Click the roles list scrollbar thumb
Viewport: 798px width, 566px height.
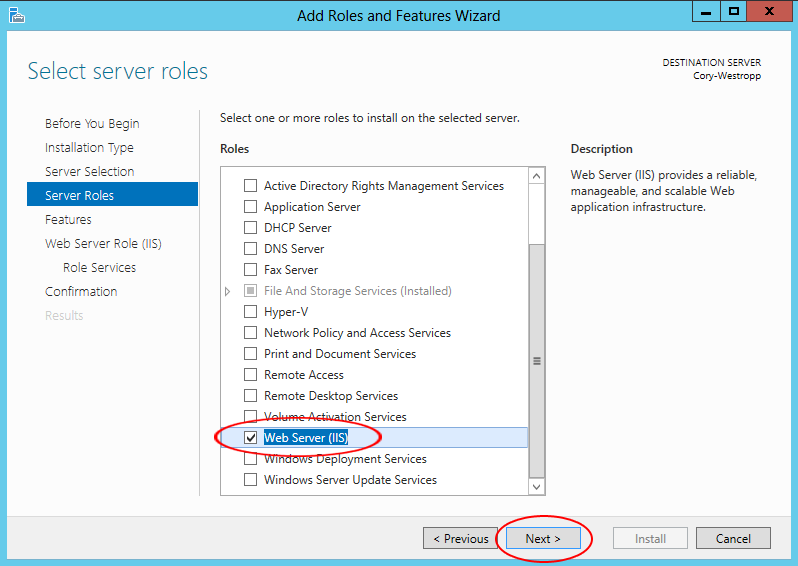click(536, 361)
